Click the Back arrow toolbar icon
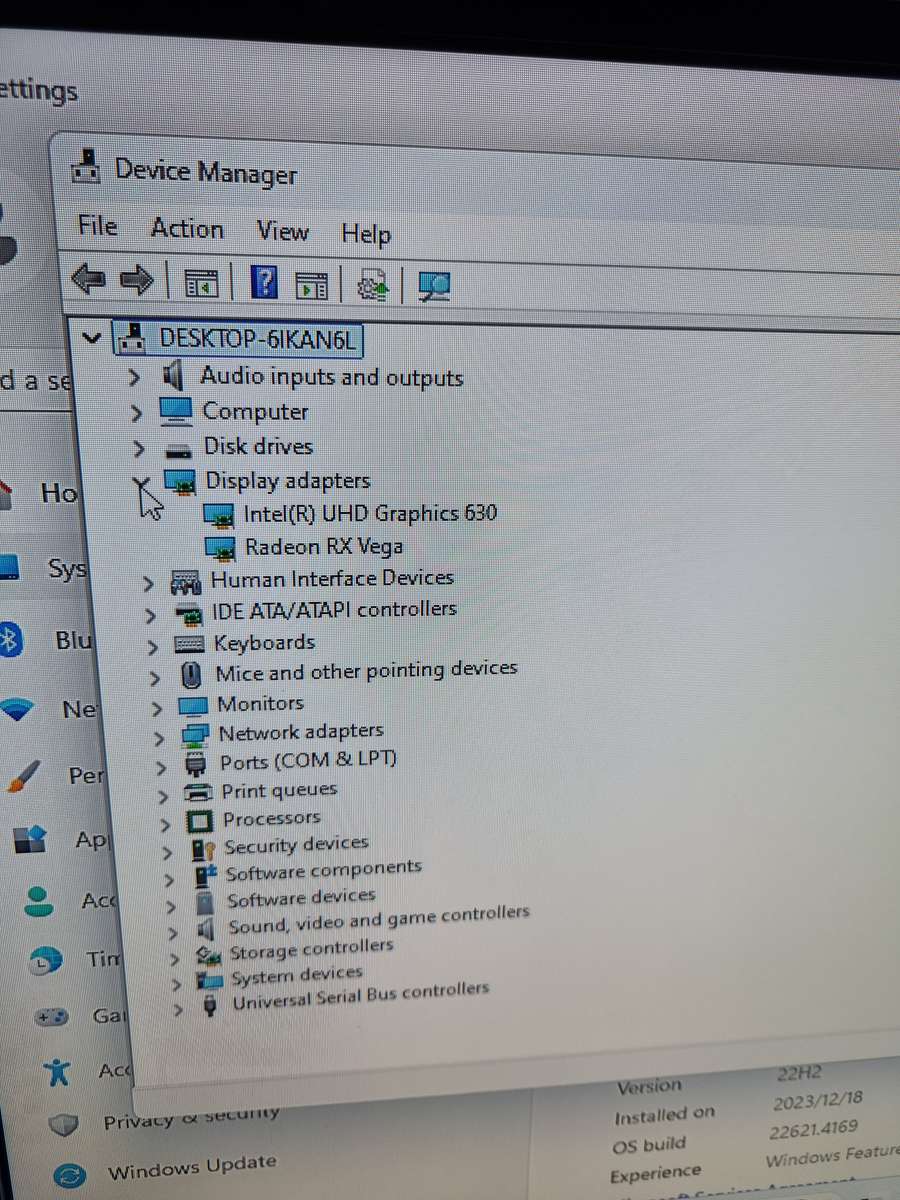The width and height of the screenshot is (900, 1200). point(89,281)
